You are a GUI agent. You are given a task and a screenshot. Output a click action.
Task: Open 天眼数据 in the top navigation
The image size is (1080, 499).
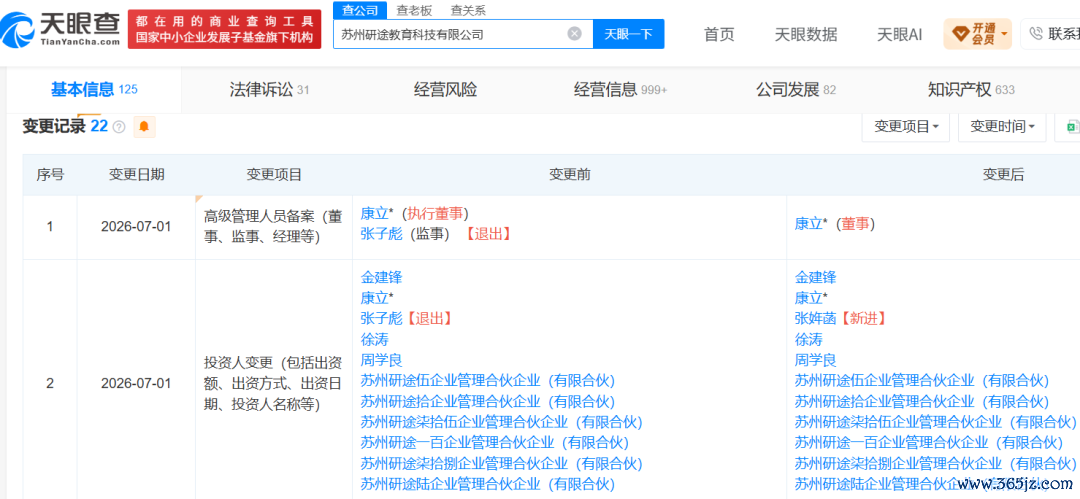point(806,34)
